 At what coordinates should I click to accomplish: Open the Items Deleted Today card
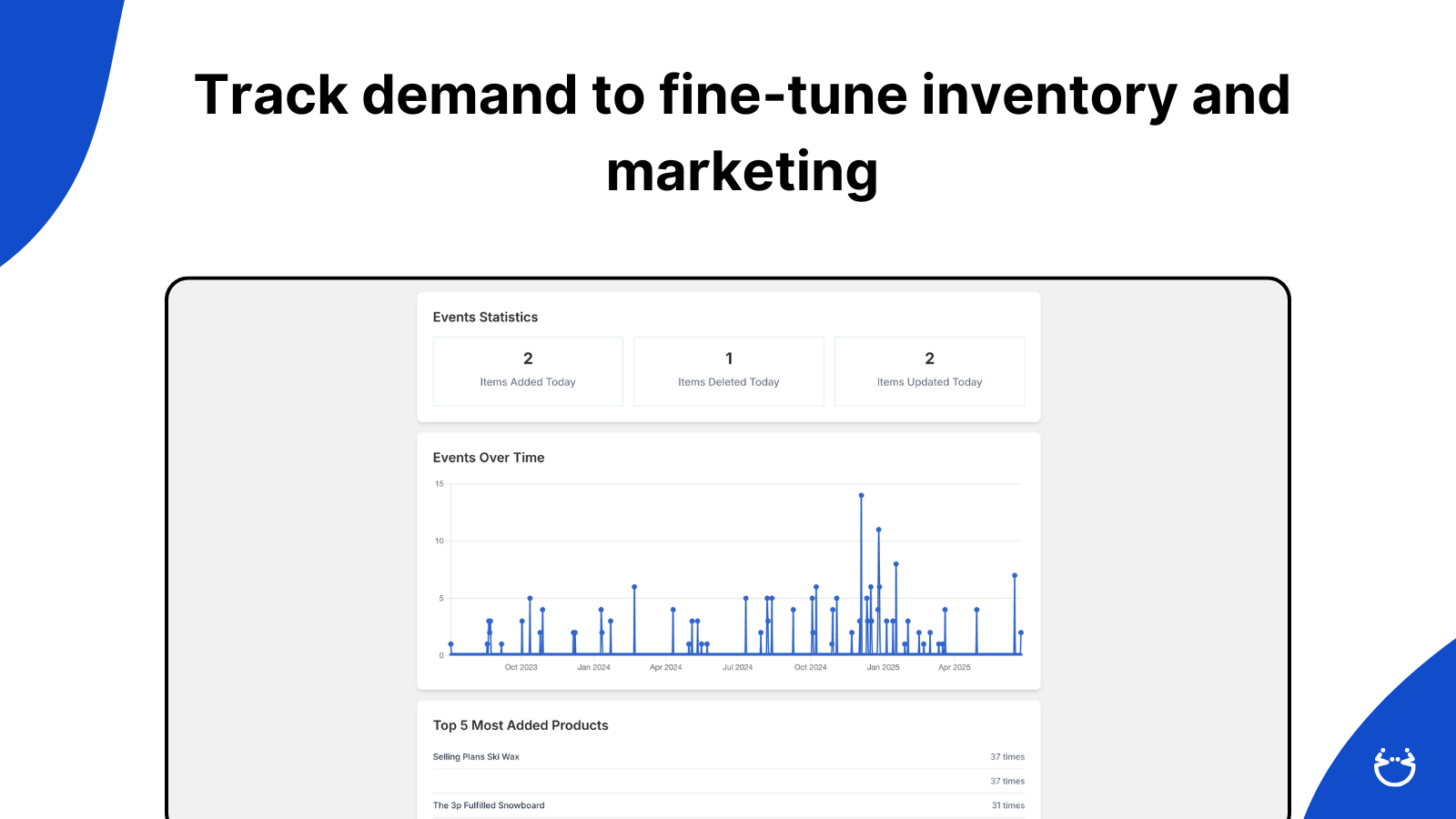[729, 371]
